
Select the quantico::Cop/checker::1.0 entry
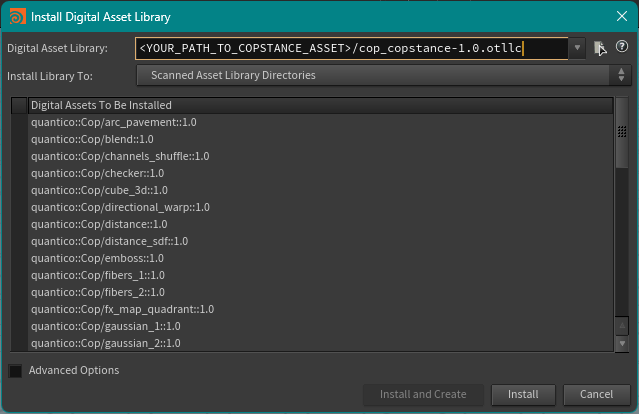[97, 173]
